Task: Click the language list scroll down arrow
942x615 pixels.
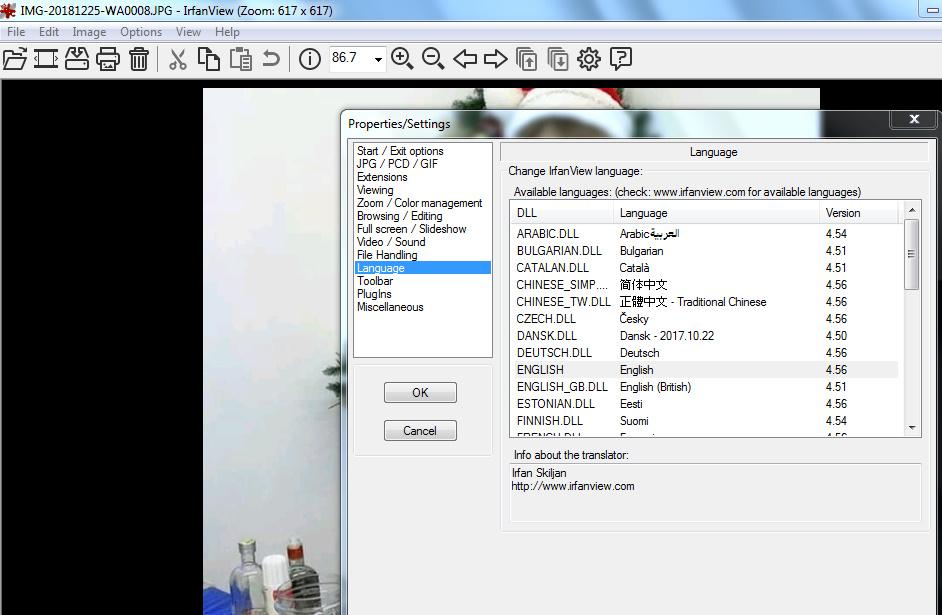Action: tap(912, 428)
